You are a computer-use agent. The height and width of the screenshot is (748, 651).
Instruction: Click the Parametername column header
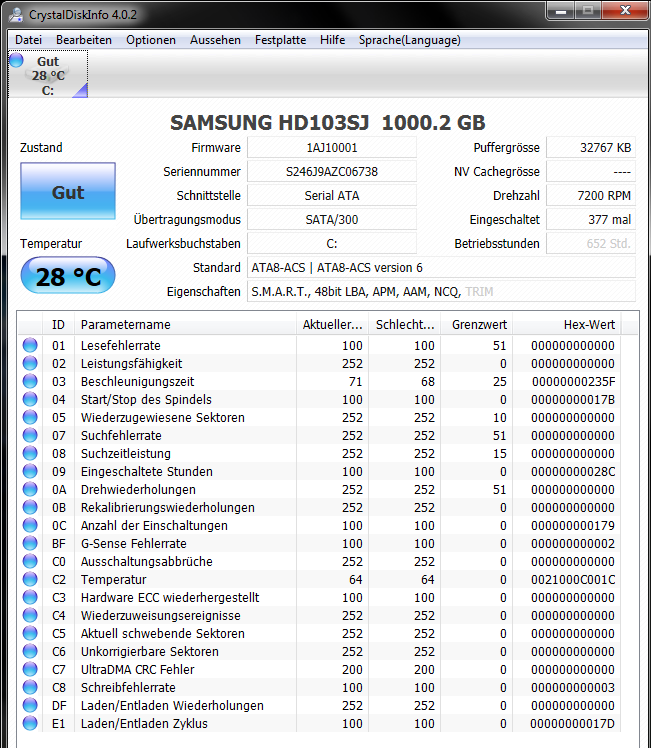(x=185, y=325)
